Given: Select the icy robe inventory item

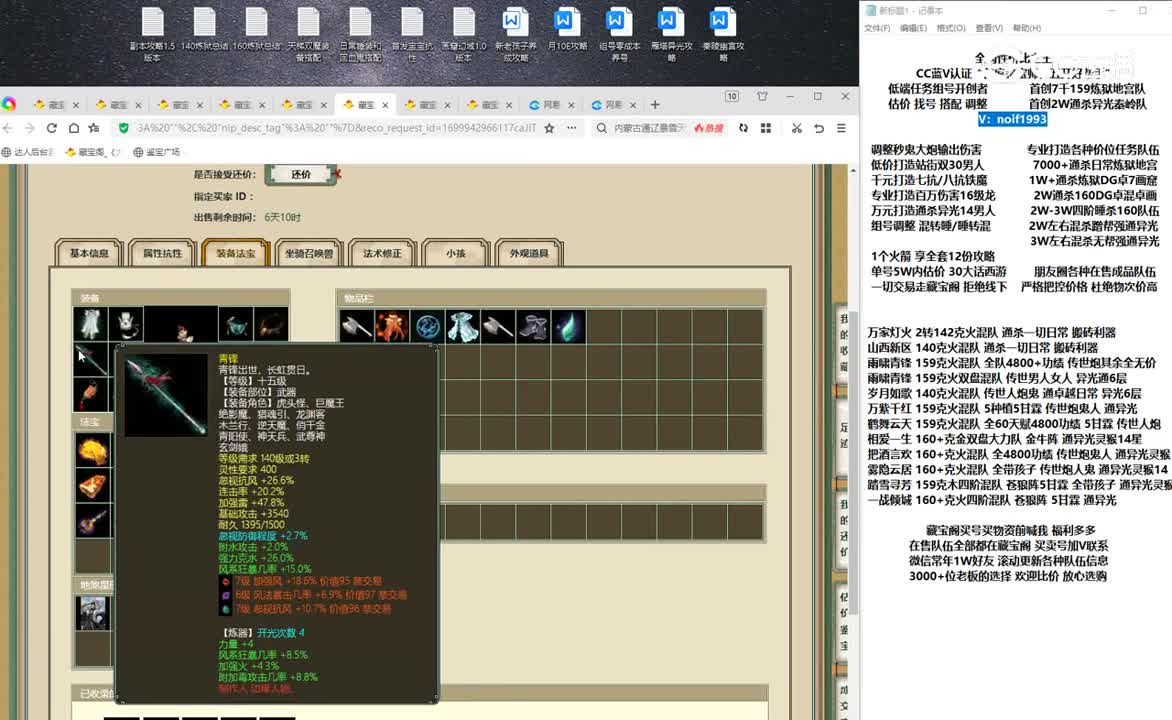Looking at the screenshot, I should [463, 327].
